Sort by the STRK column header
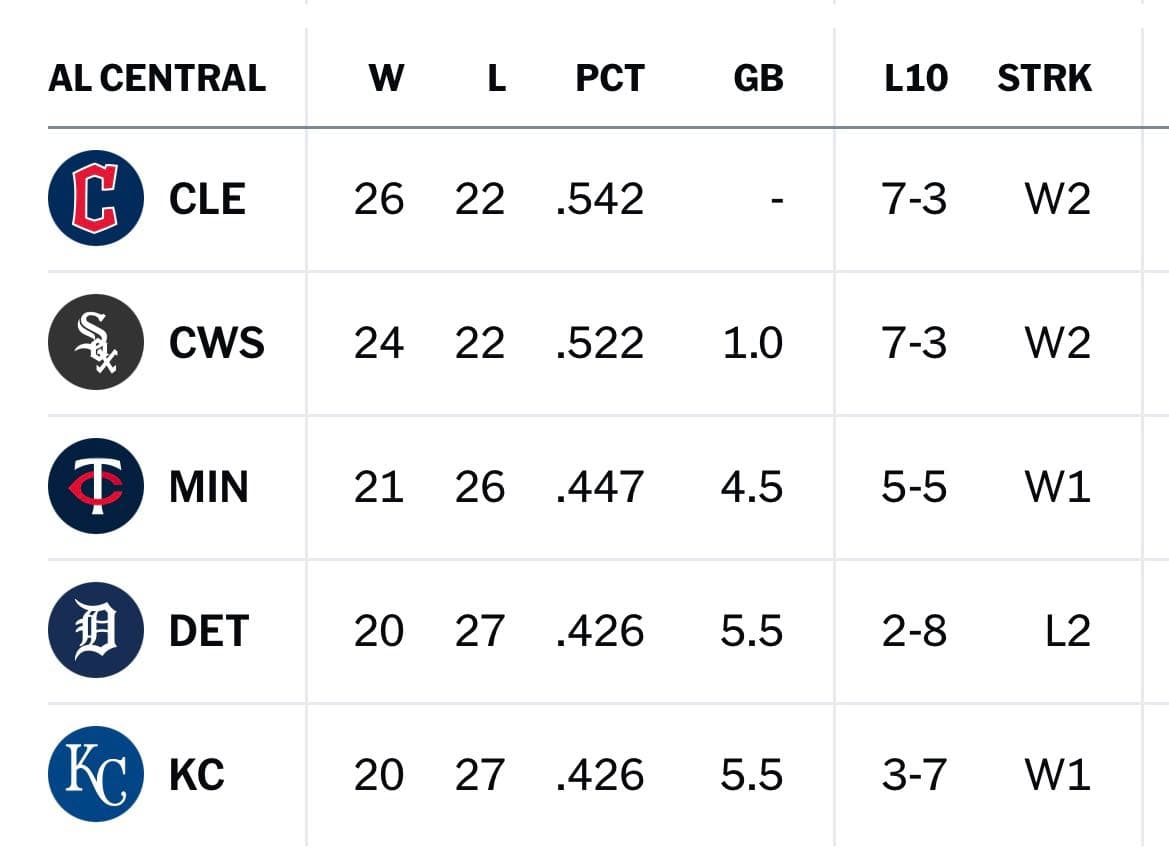Screen dimensions: 1169x865 [x=1044, y=78]
